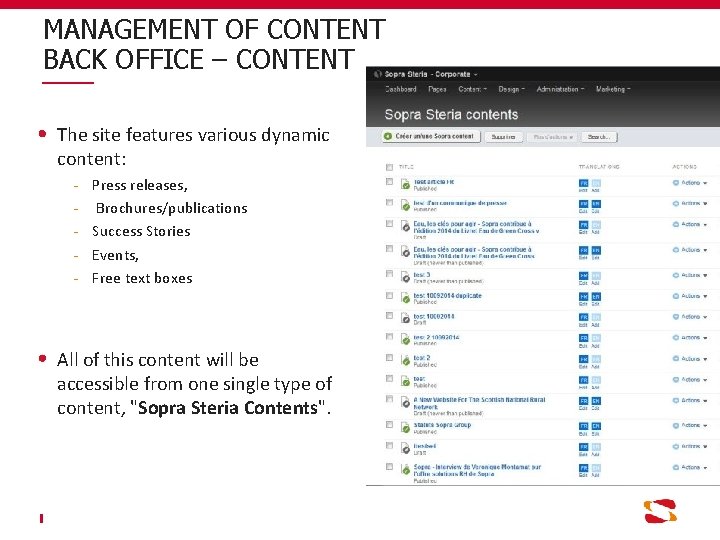The height and width of the screenshot is (540, 720).
Task: Click the draft status icon of 'test 3'
Action: (x=405, y=277)
